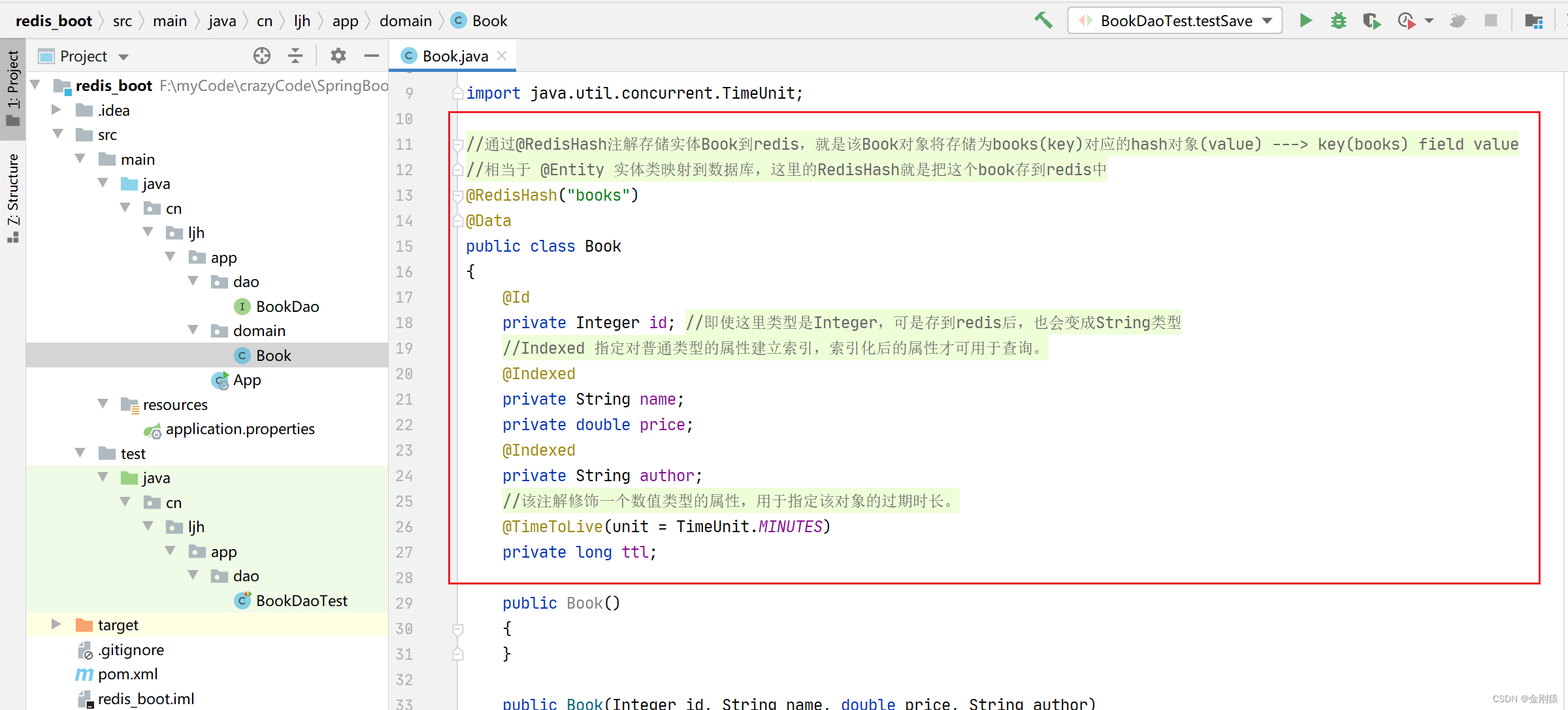
Task: Click 'domain' in the breadcrumb bar
Action: [405, 20]
